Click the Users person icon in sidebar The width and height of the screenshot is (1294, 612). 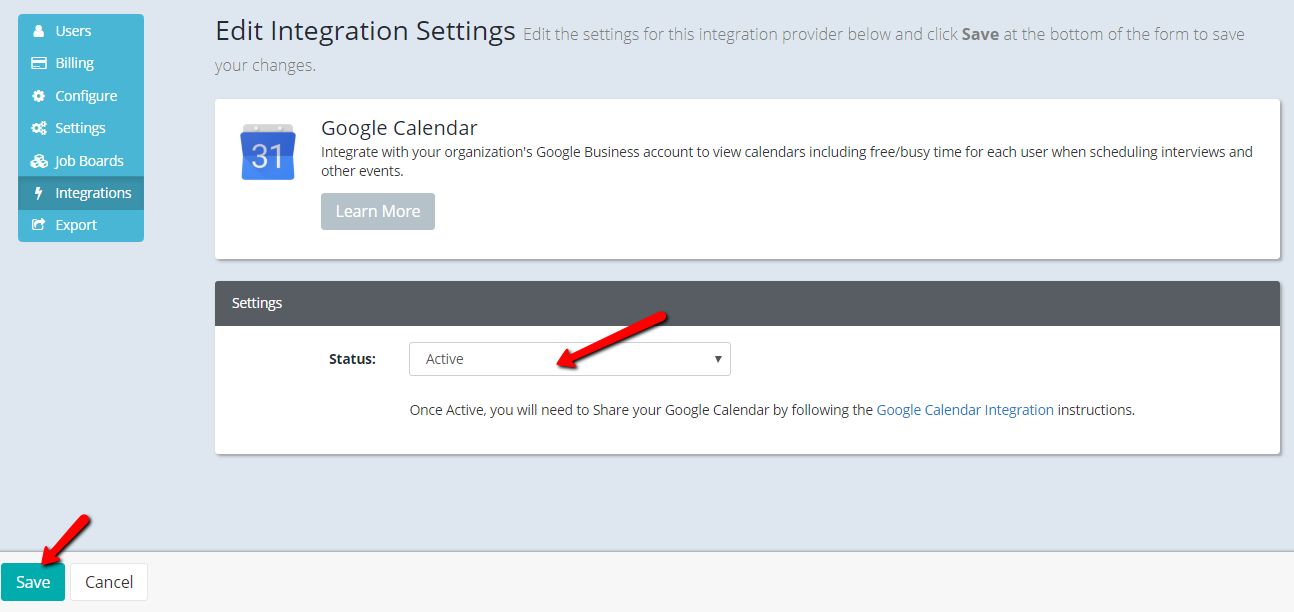[x=39, y=31]
